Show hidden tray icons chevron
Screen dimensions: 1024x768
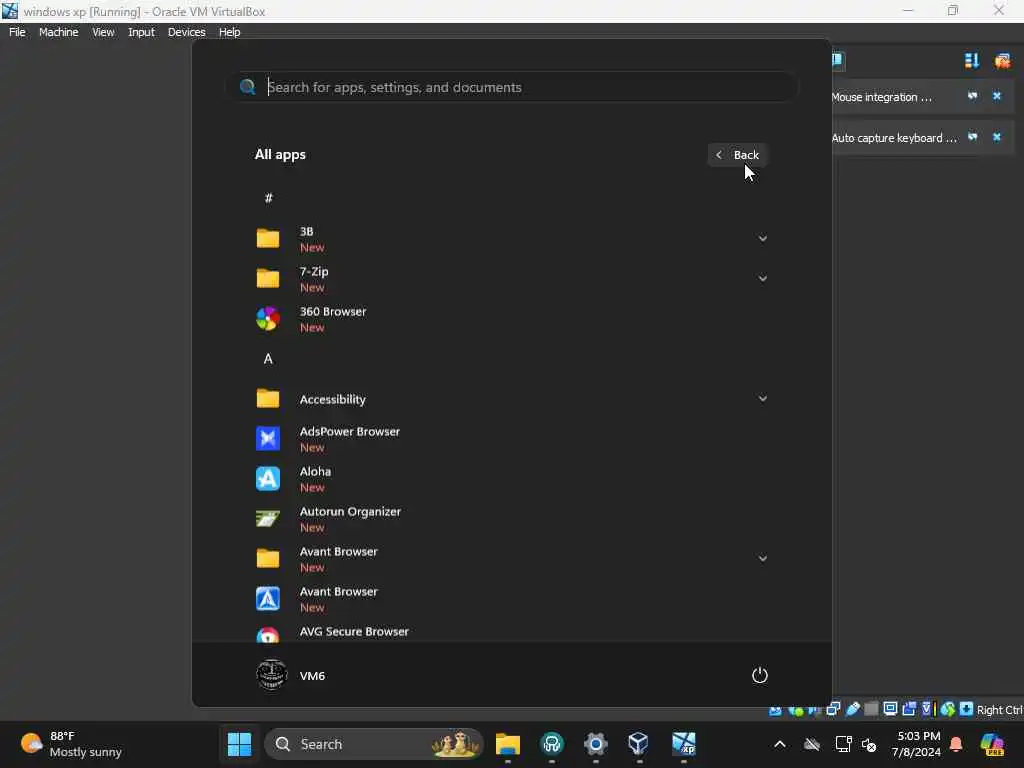[x=780, y=744]
